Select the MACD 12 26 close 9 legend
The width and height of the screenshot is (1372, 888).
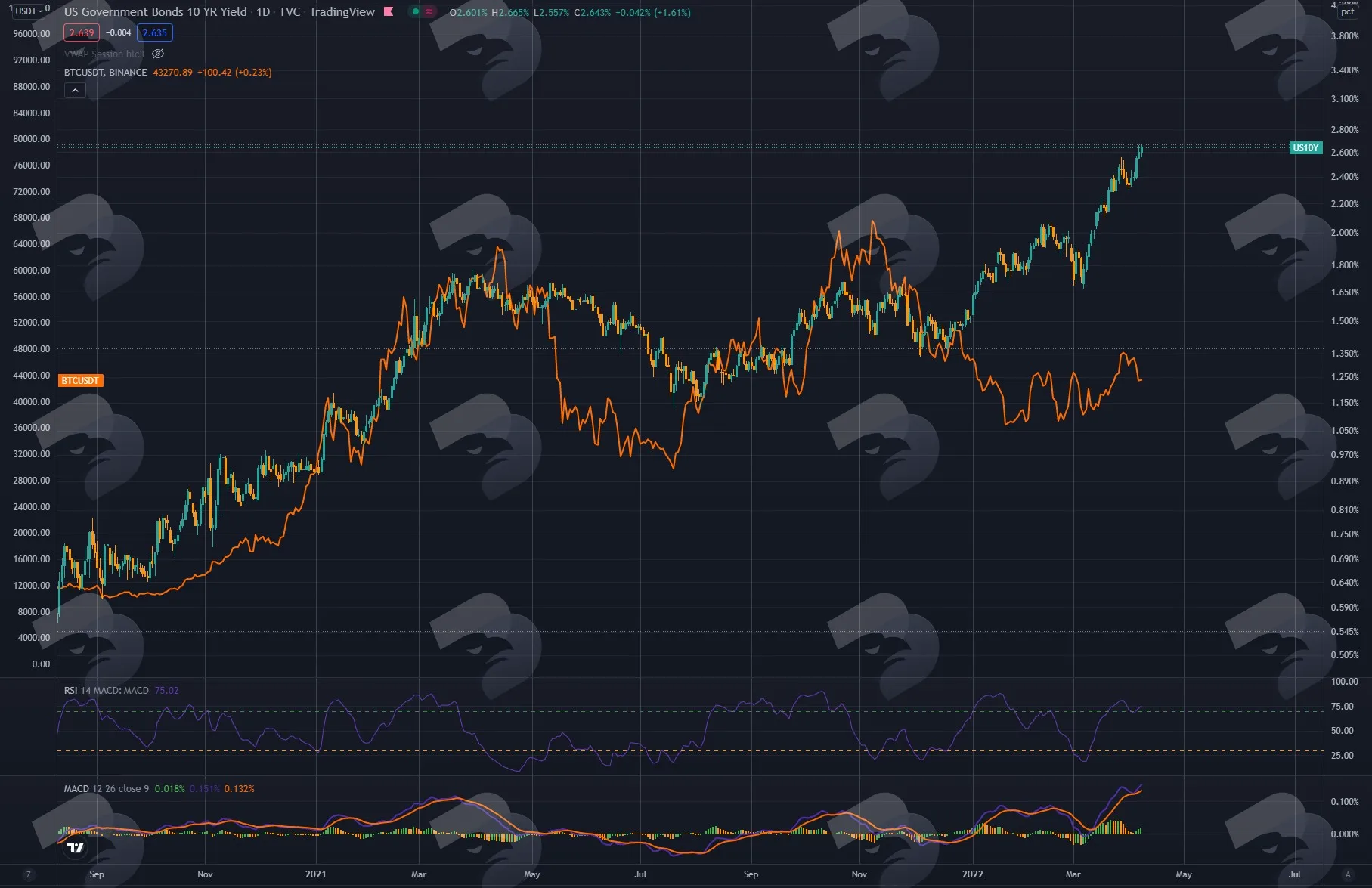coord(107,789)
